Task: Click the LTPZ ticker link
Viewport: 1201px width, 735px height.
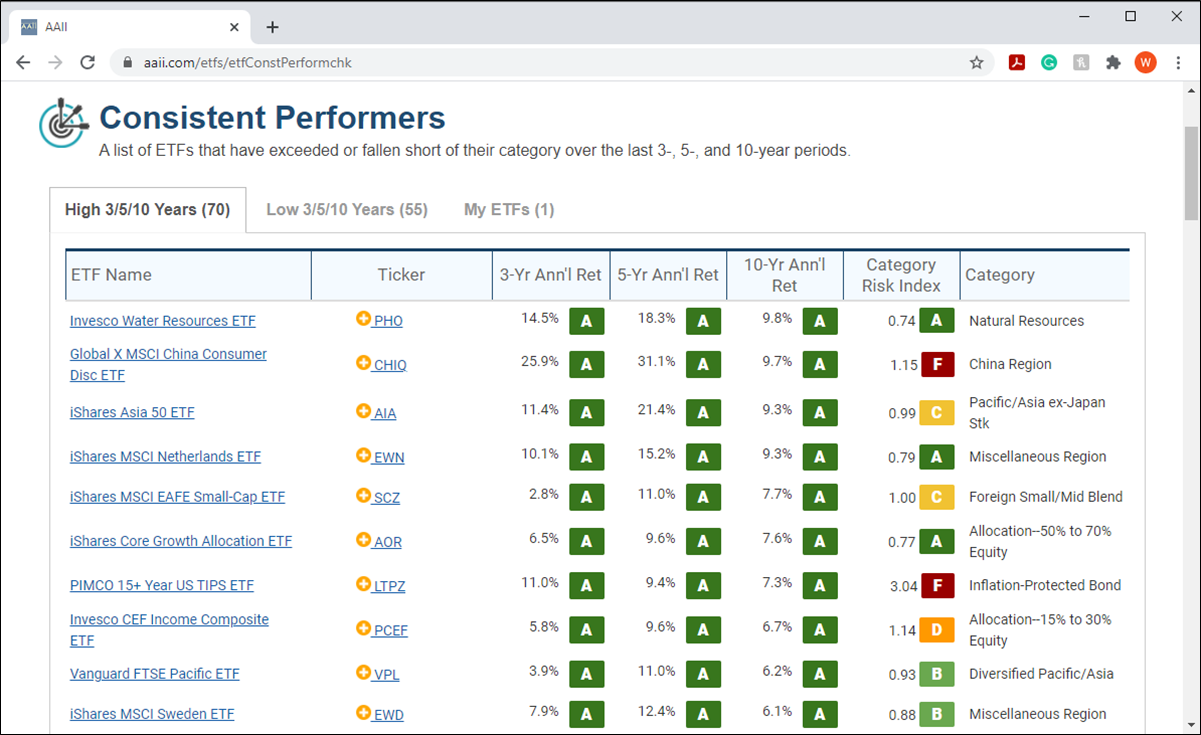Action: (x=389, y=586)
